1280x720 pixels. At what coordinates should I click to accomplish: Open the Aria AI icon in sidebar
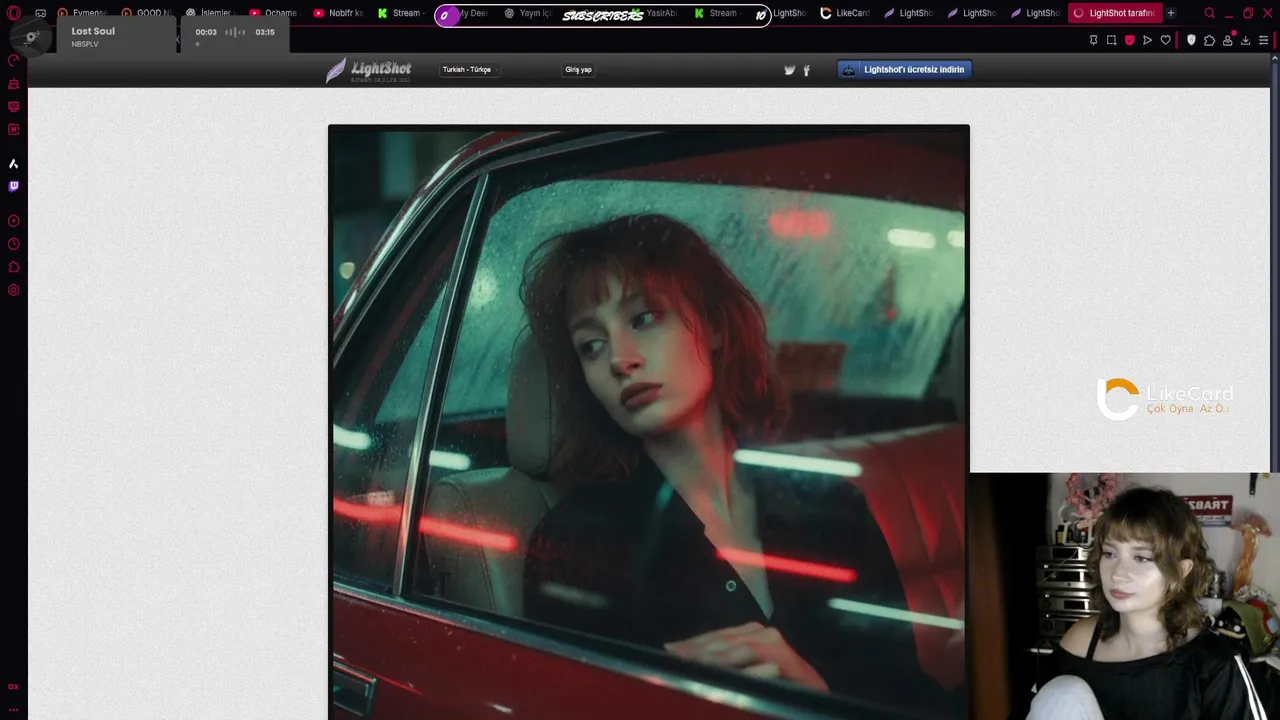14,163
